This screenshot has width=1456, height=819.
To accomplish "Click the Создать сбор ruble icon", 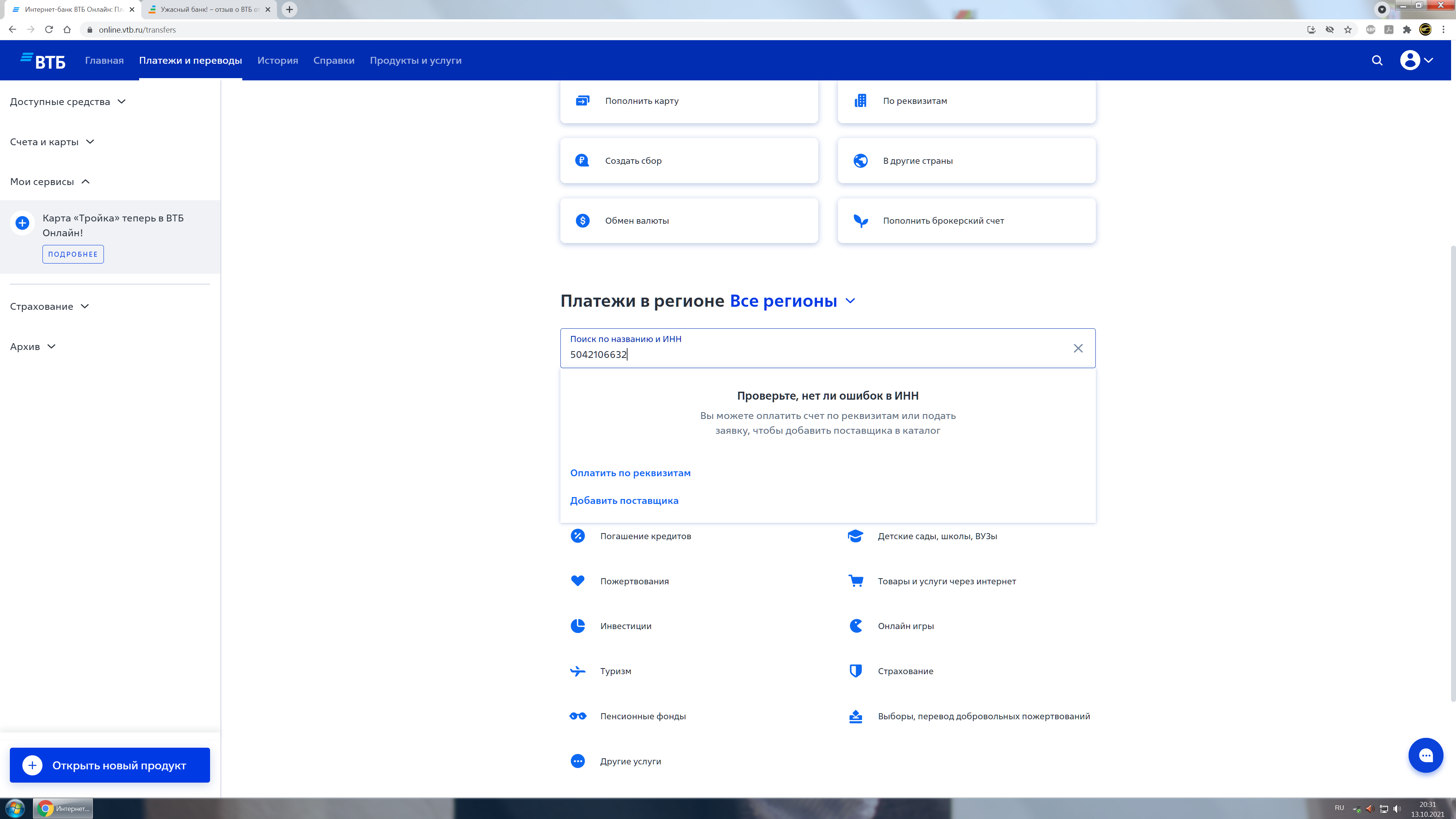I will (x=582, y=160).
